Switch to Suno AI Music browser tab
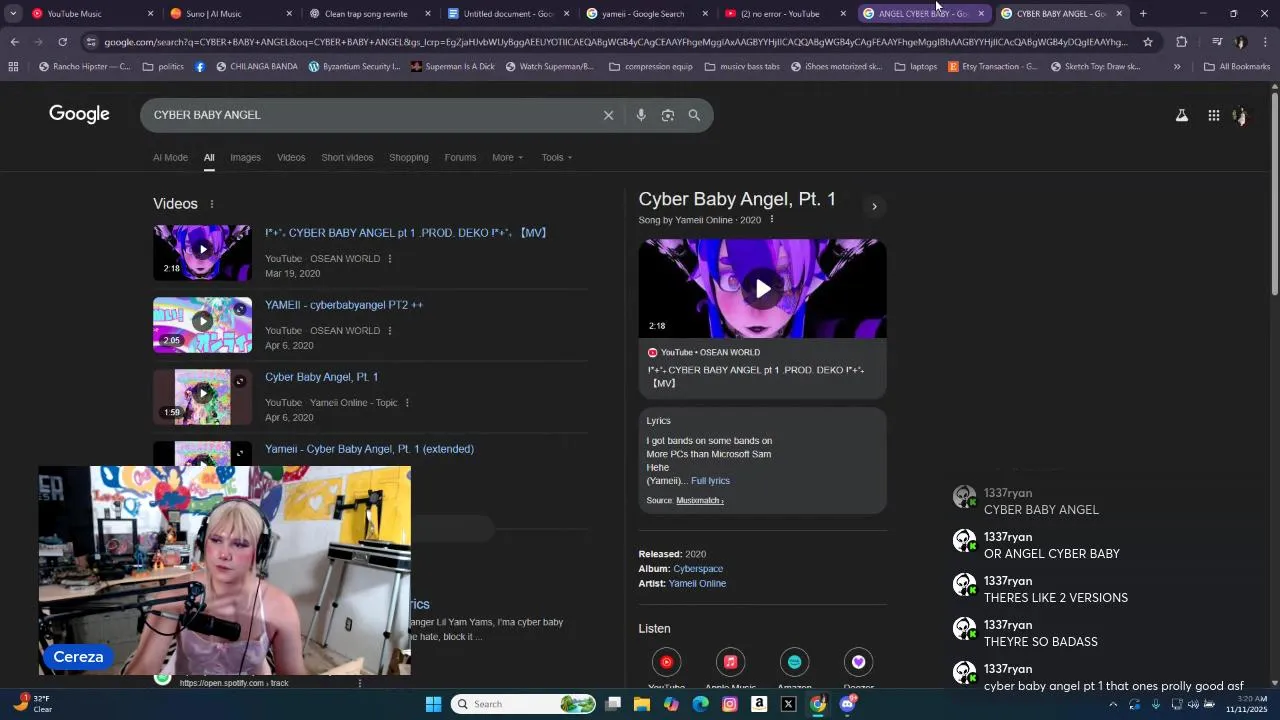The width and height of the screenshot is (1280, 720). pos(229,14)
